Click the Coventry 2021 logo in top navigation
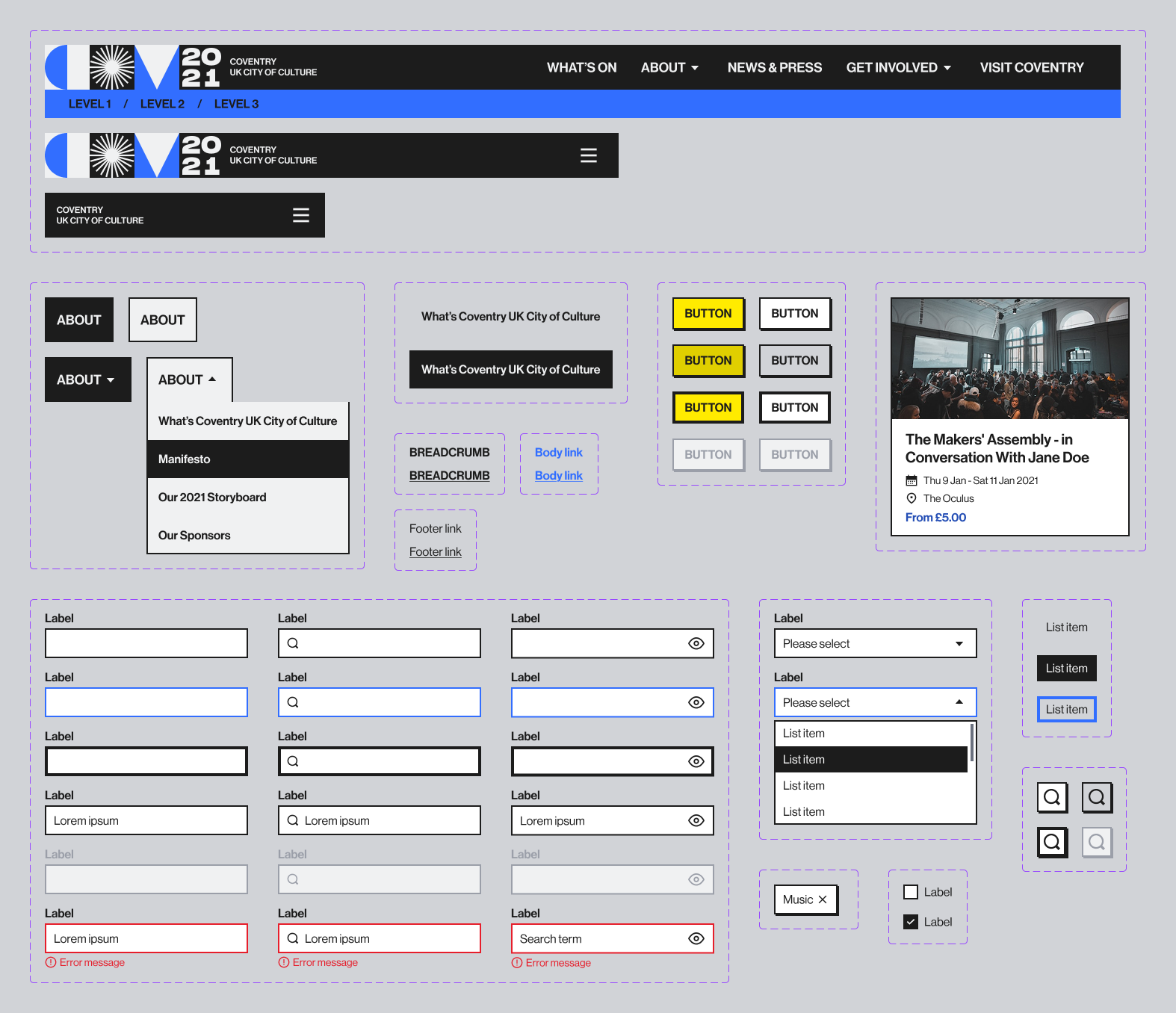The image size is (1176, 1013). pyautogui.click(x=133, y=67)
